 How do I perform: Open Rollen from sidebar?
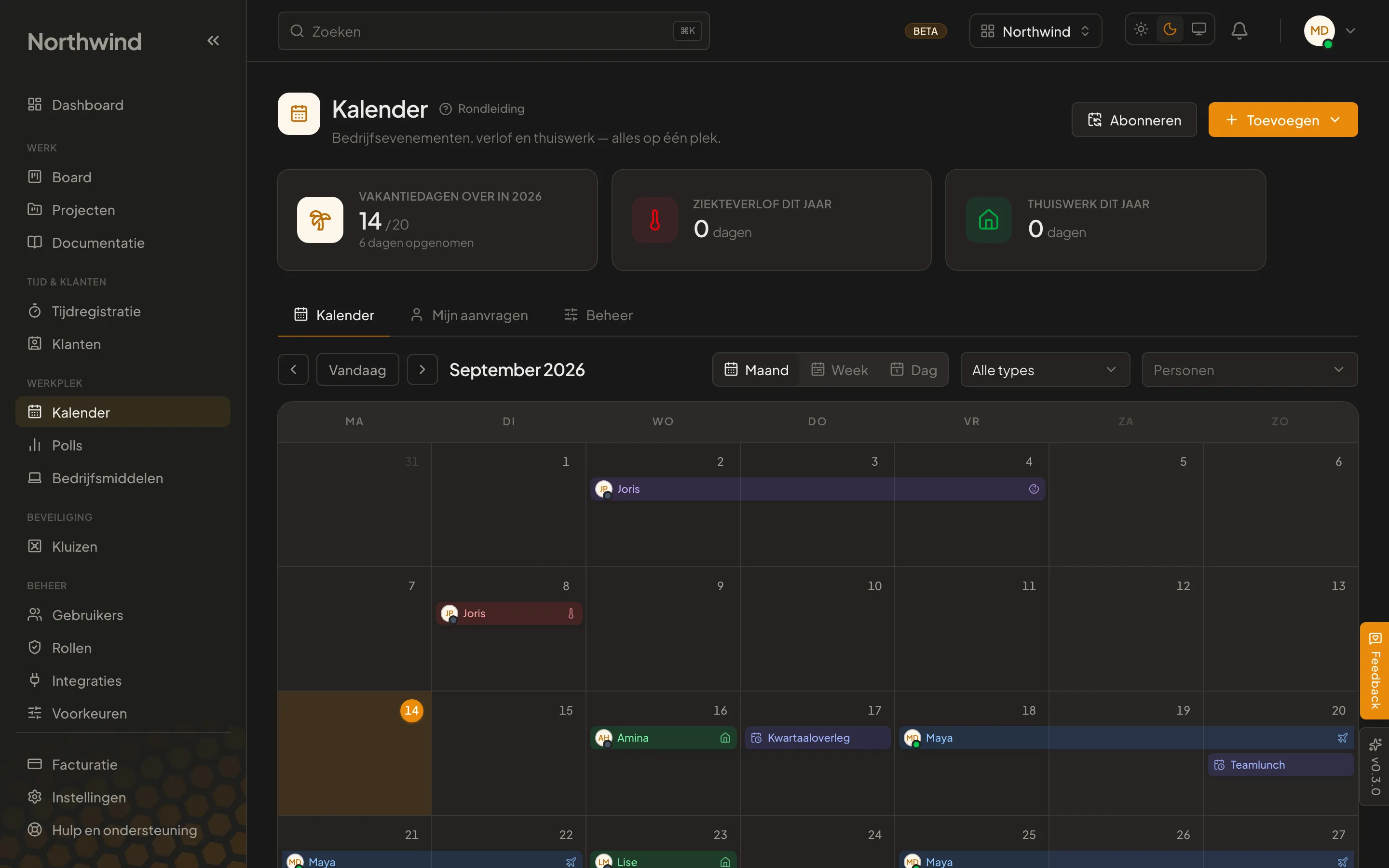[x=122, y=648]
